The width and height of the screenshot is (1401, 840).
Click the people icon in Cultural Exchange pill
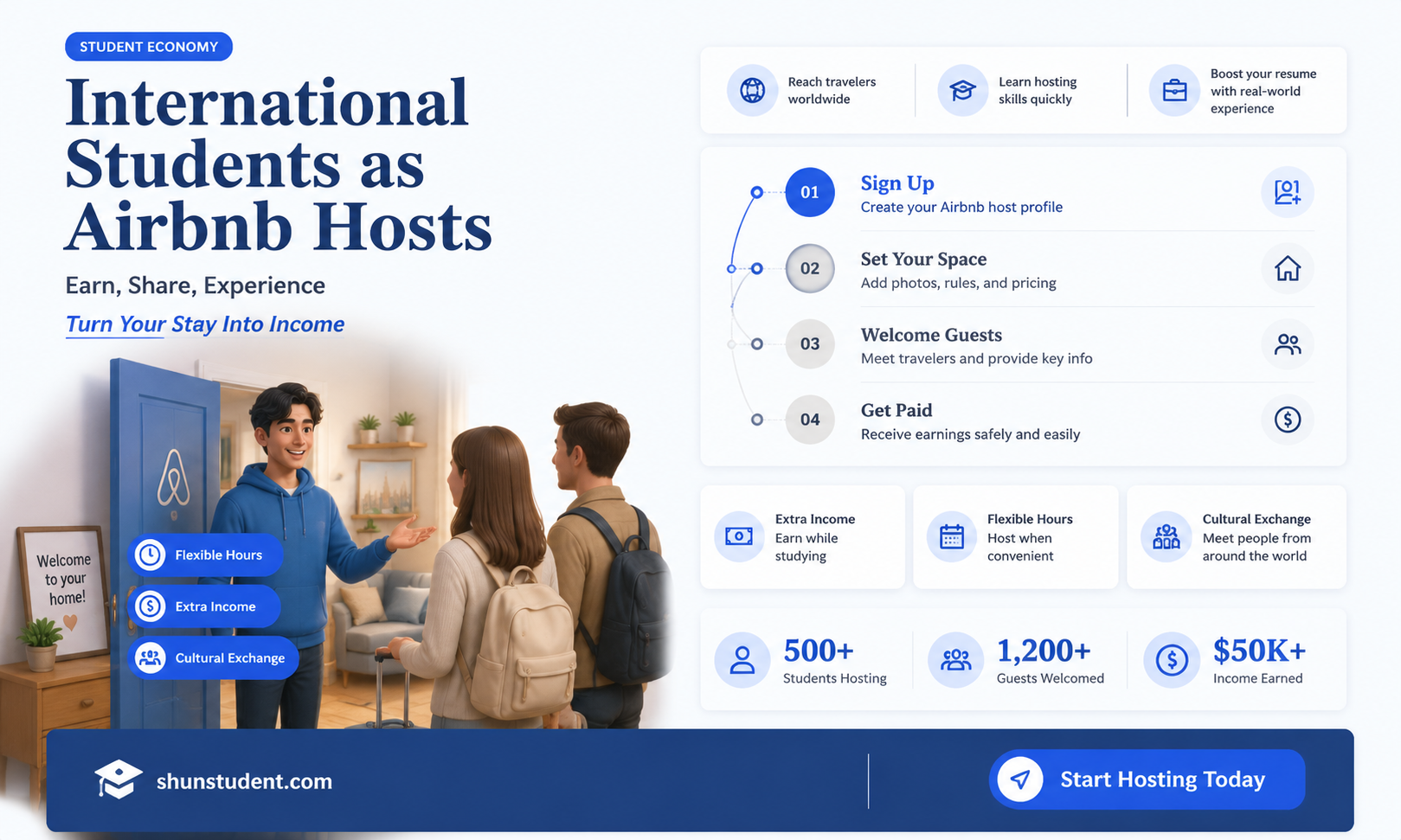click(150, 658)
